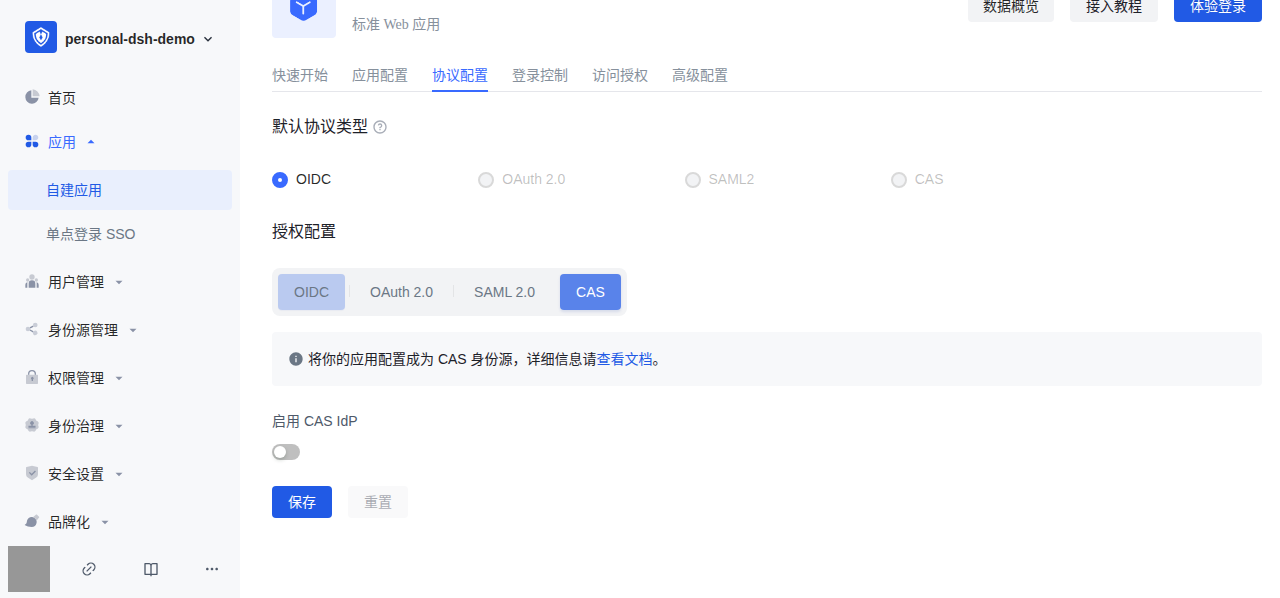The image size is (1280, 598).
Task: Click the 保存 button
Action: click(x=302, y=502)
